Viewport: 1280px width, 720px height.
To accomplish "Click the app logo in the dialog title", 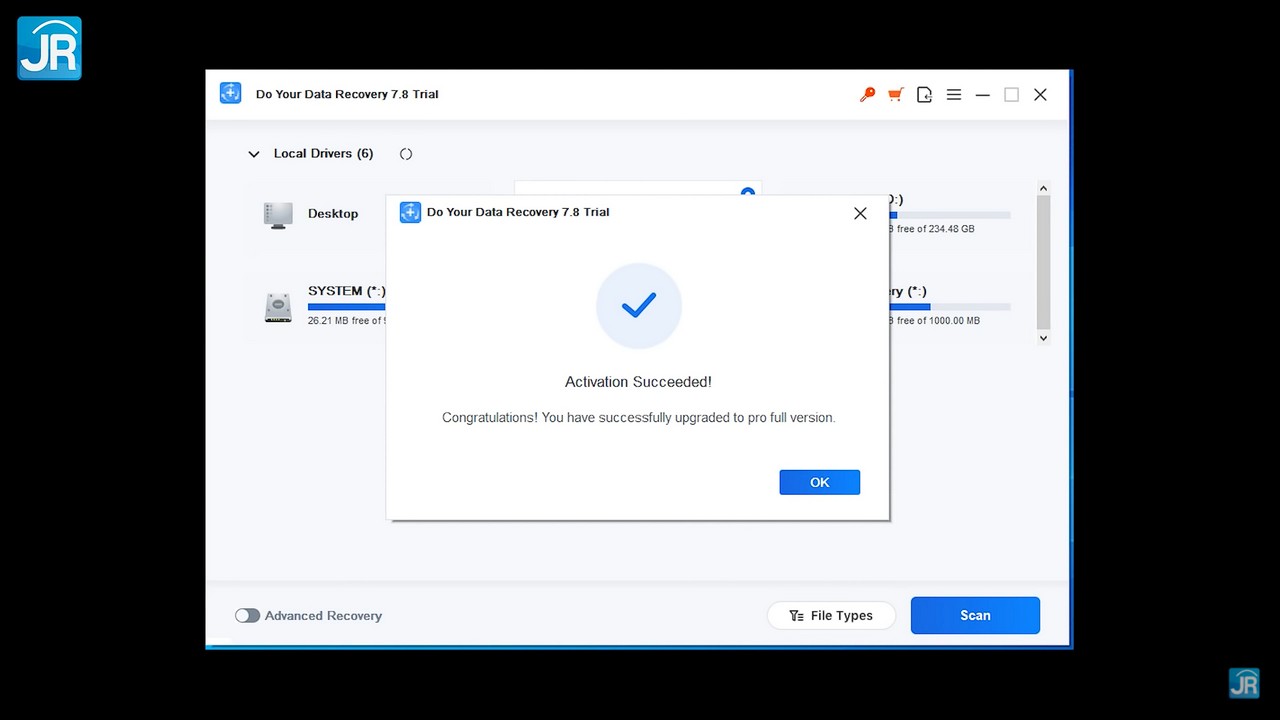I will (x=410, y=212).
